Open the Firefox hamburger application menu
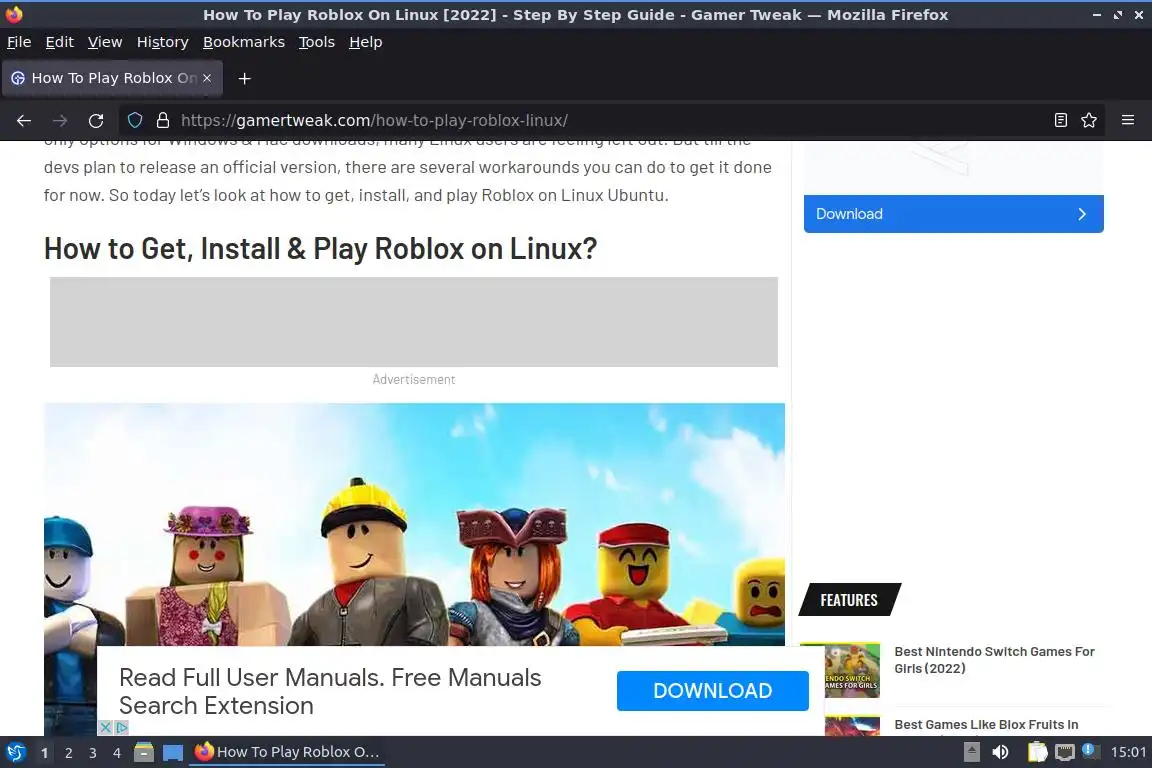The height and width of the screenshot is (768, 1152). point(1128,121)
